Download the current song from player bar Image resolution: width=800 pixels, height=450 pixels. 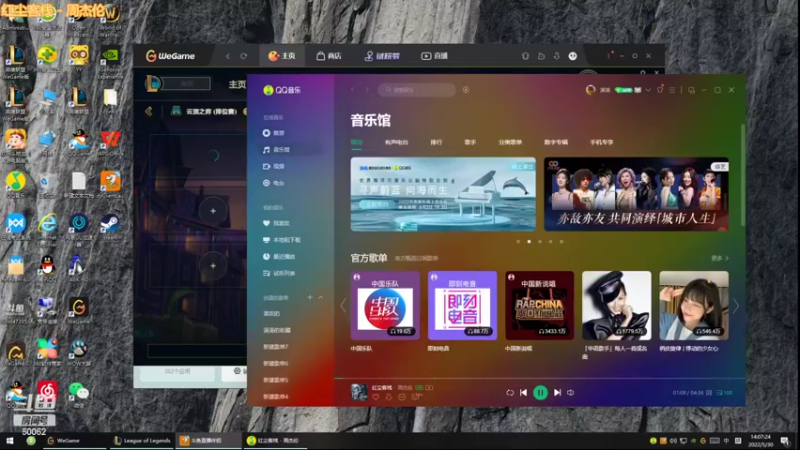coord(389,397)
